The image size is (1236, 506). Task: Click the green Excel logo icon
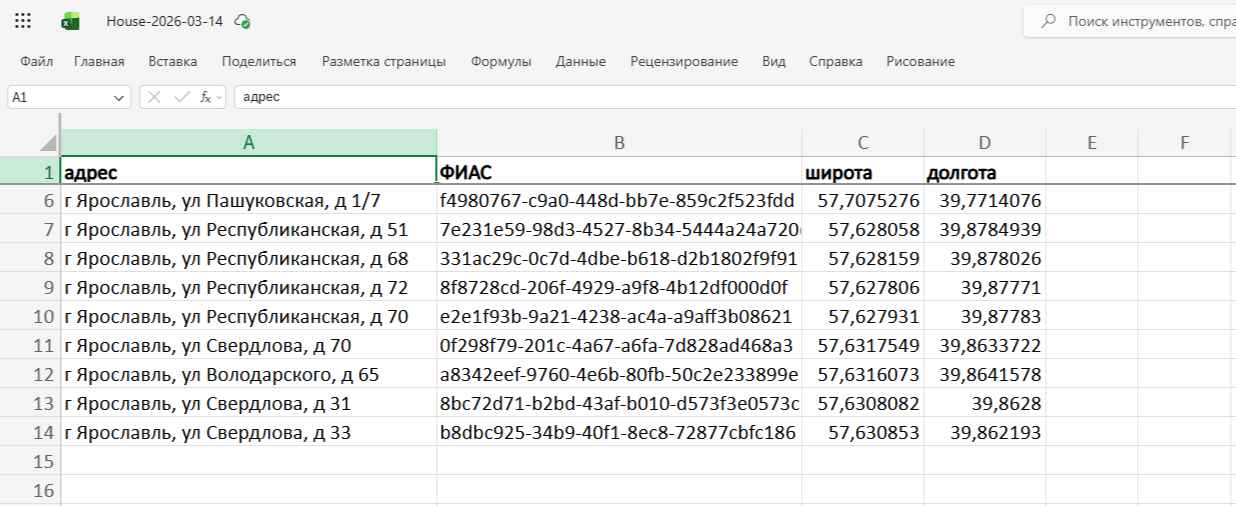click(x=71, y=21)
